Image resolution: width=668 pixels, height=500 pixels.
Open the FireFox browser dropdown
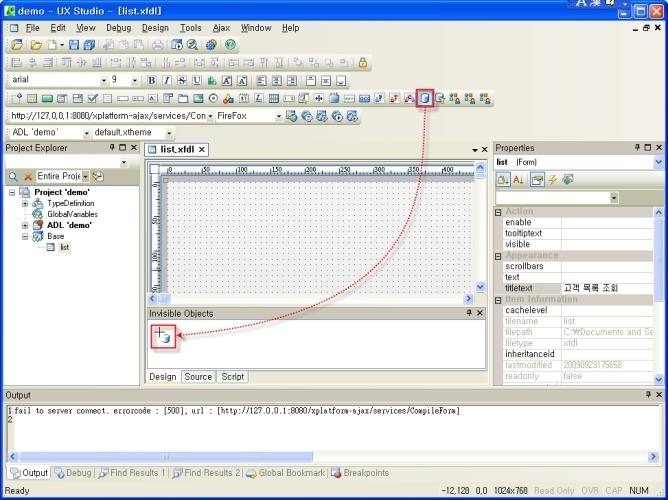pos(279,116)
